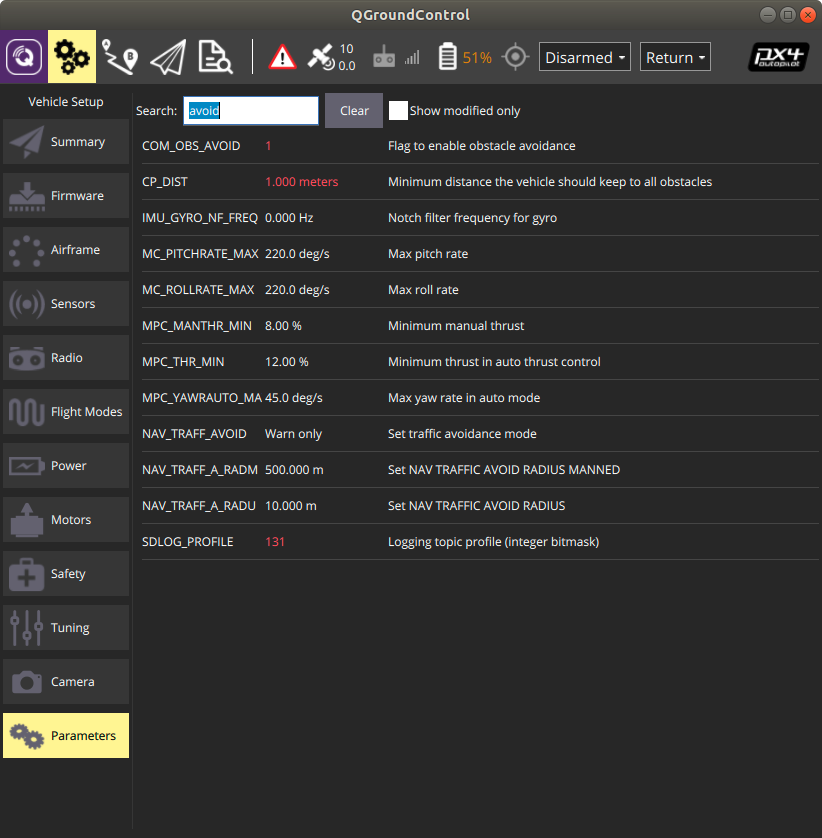The width and height of the screenshot is (822, 838).
Task: Edit the COM_OBS_AVOID parameter row
Action: pos(480,146)
